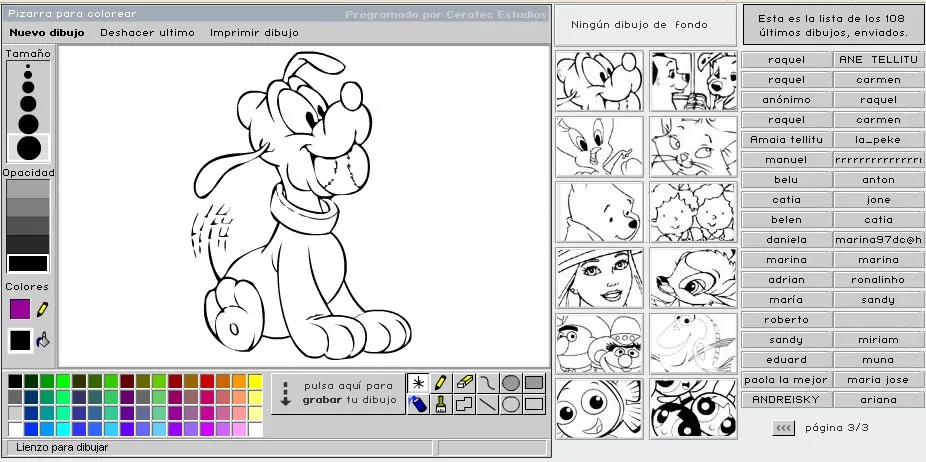
Task: Click the black fill color swatch under Colores
Action: 19,340
